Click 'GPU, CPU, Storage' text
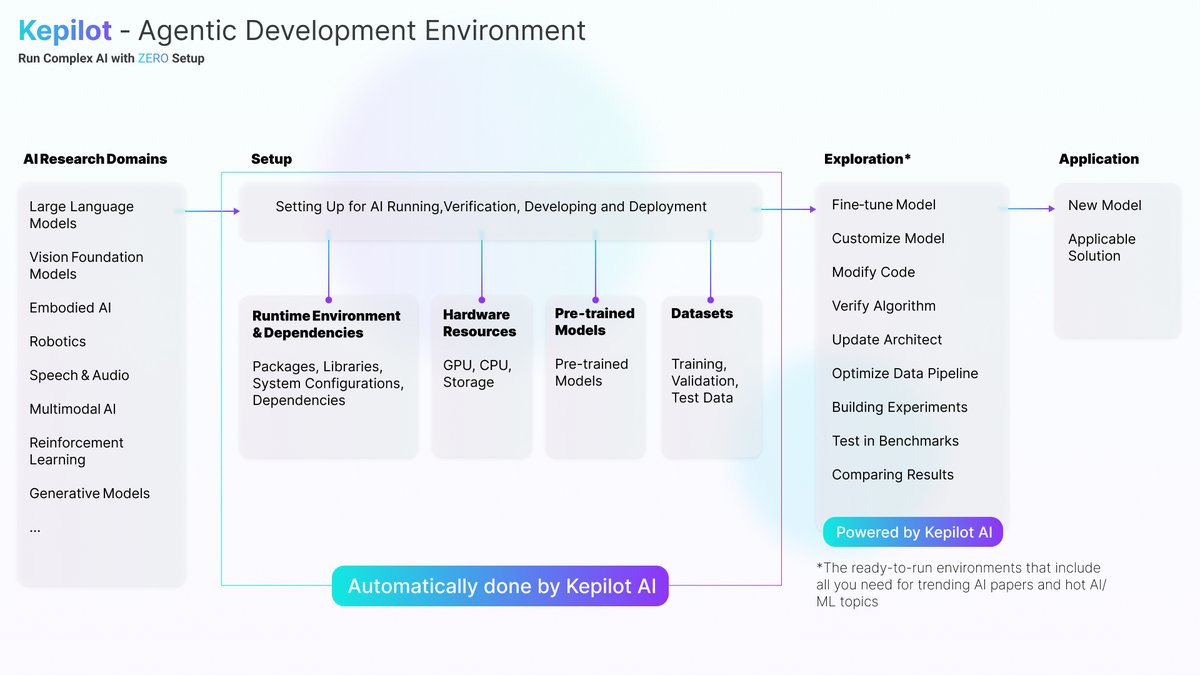1200x675 pixels. (x=477, y=374)
